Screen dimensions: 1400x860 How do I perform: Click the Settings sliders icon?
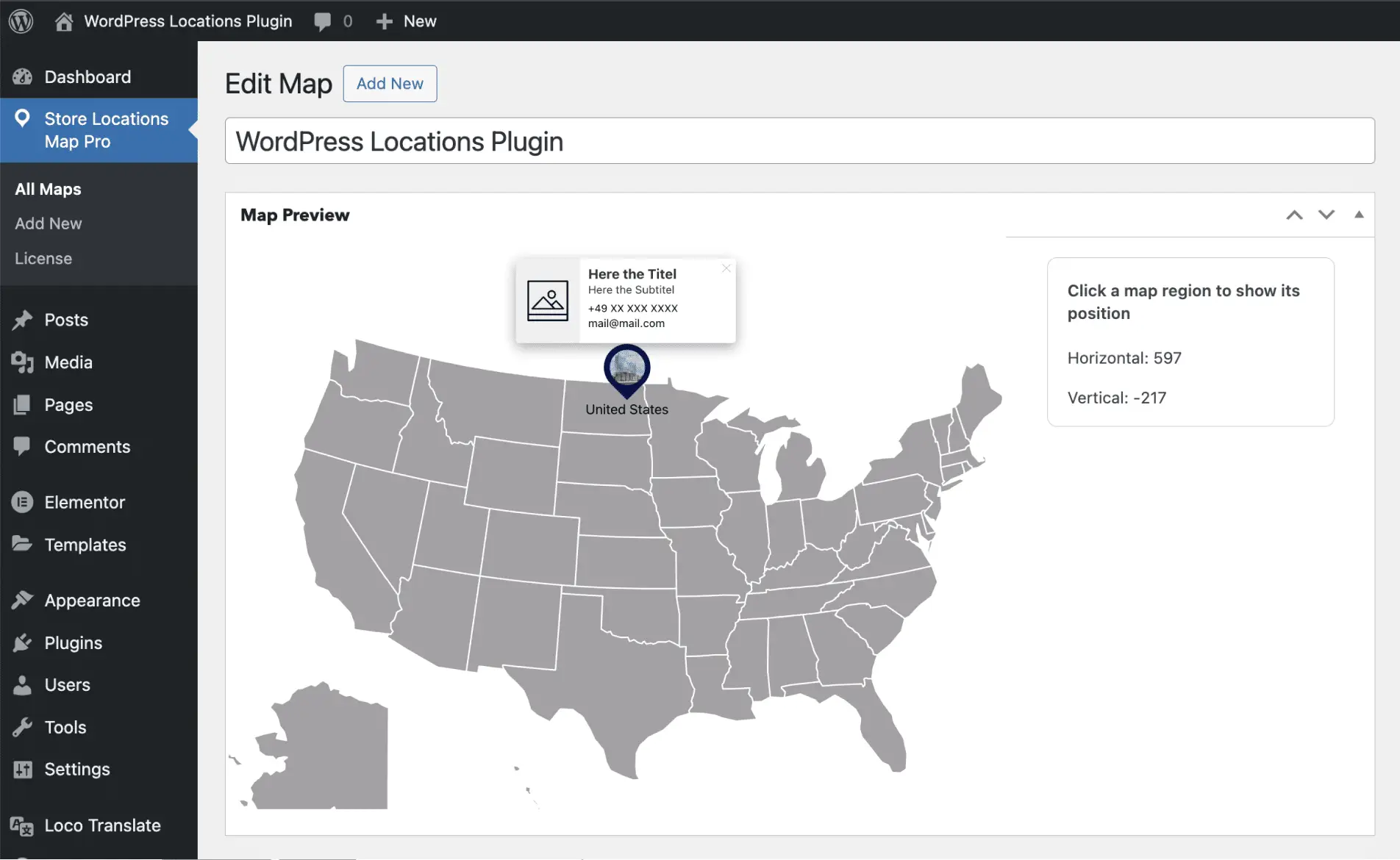click(x=23, y=769)
